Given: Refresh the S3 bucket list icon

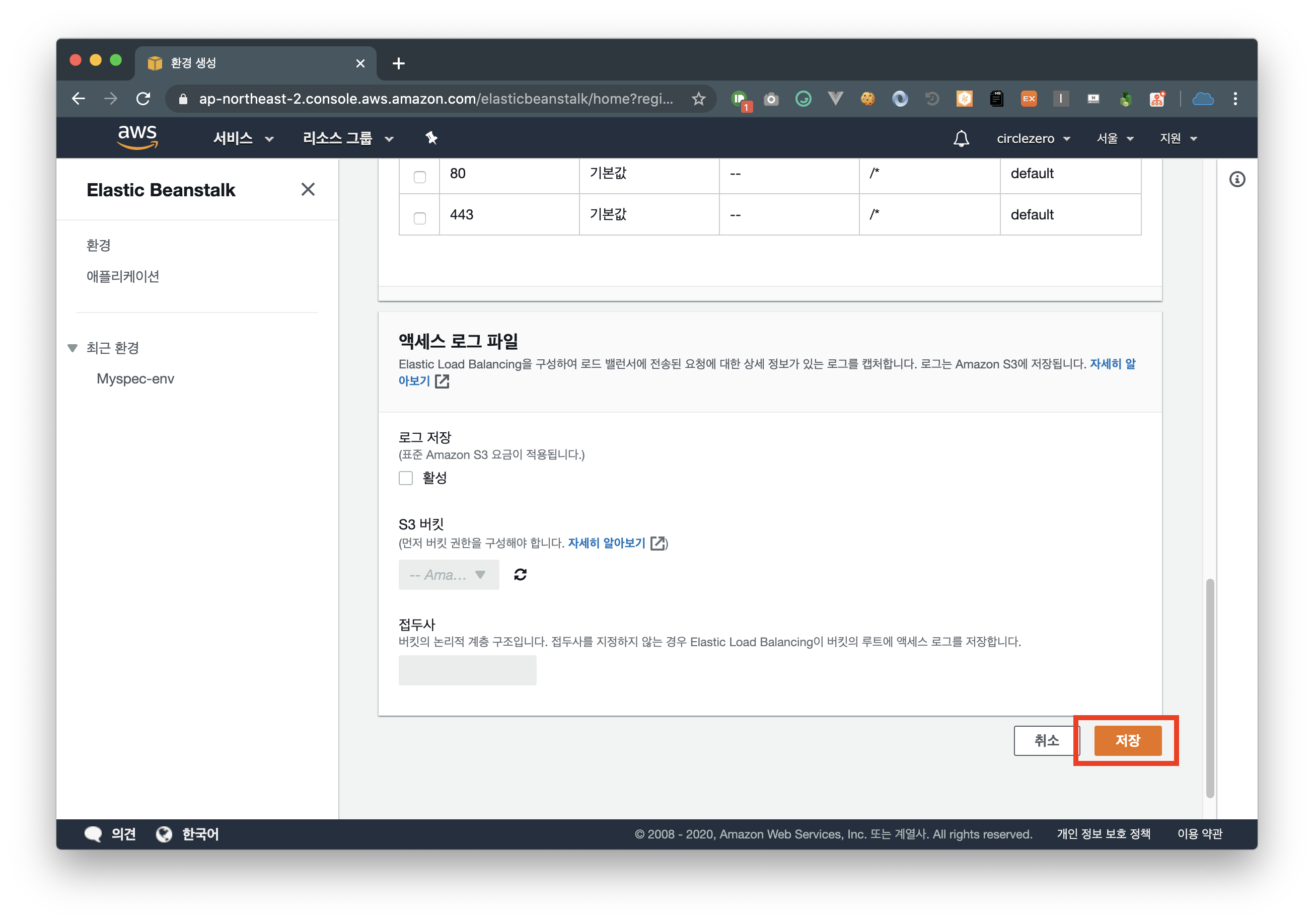Looking at the screenshot, I should pos(520,574).
